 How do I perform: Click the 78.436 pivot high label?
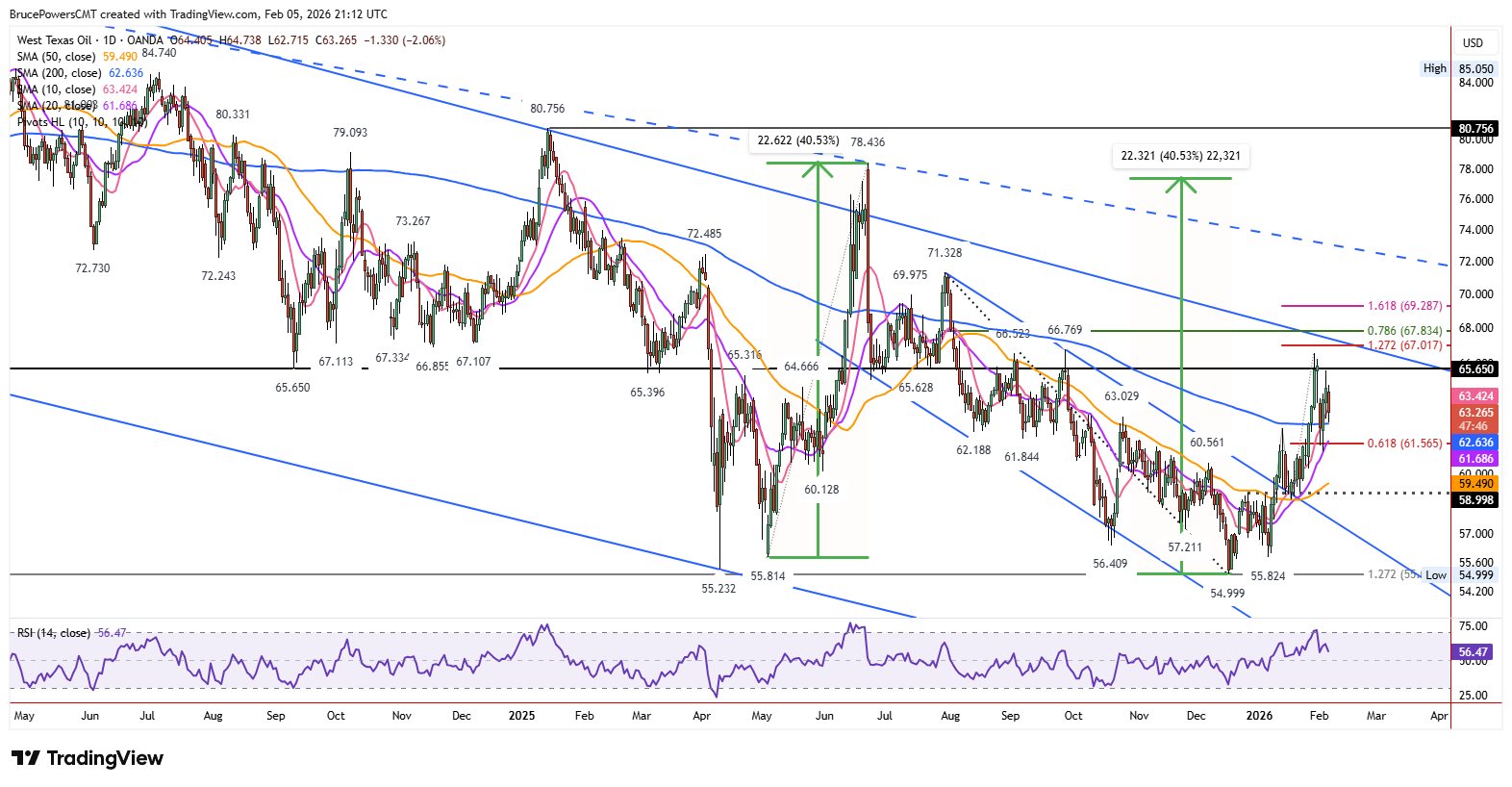pyautogui.click(x=868, y=142)
